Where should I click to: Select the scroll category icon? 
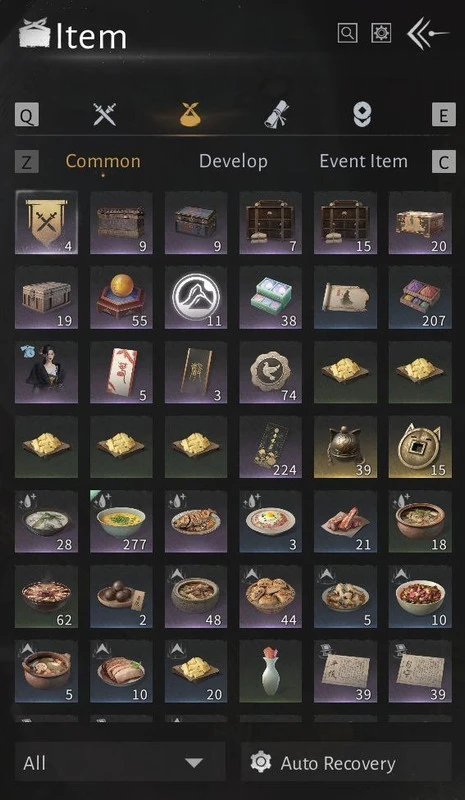[x=276, y=114]
